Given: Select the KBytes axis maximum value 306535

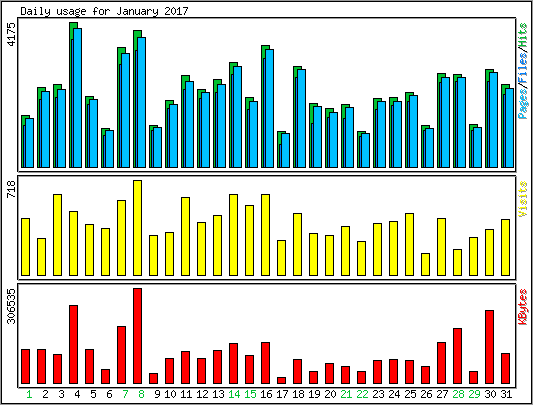Looking at the screenshot, I should coord(12,306).
